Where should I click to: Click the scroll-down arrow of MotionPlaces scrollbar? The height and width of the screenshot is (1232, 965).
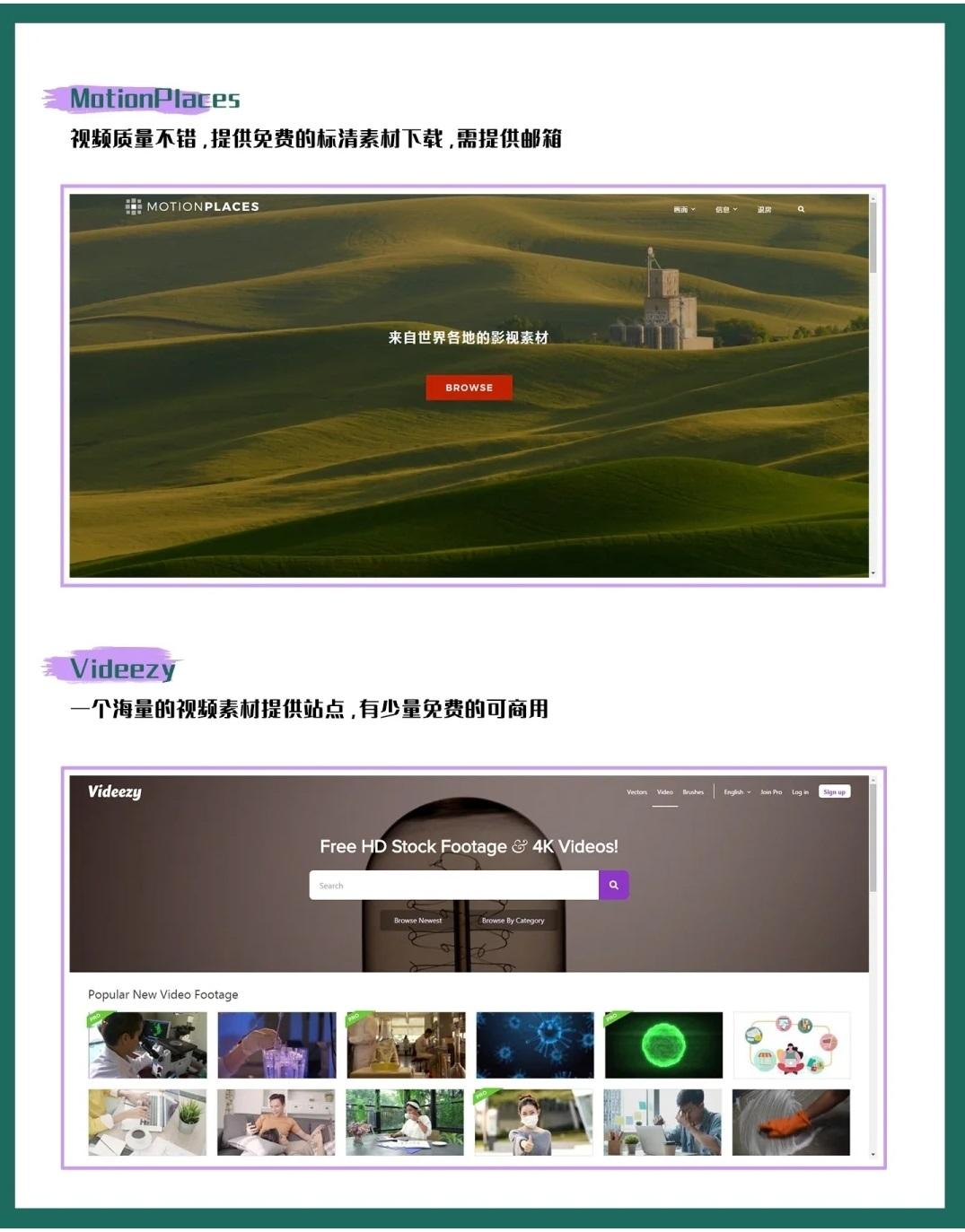[873, 572]
